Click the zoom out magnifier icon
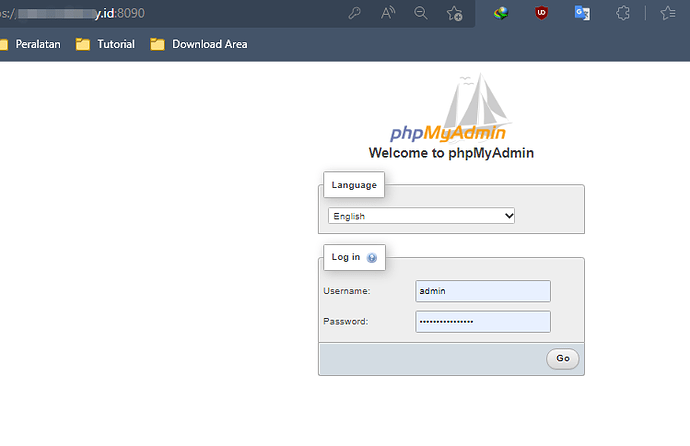 pyautogui.click(x=421, y=13)
